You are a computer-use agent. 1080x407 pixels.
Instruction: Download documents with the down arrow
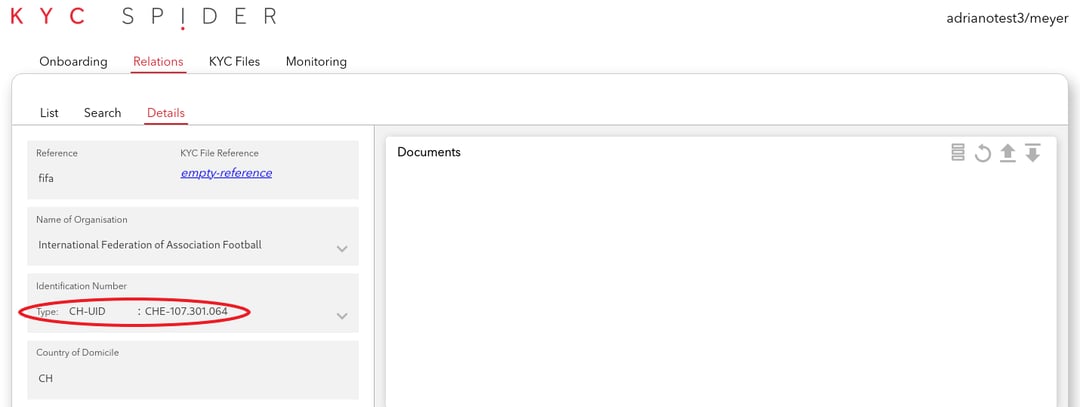[1032, 153]
